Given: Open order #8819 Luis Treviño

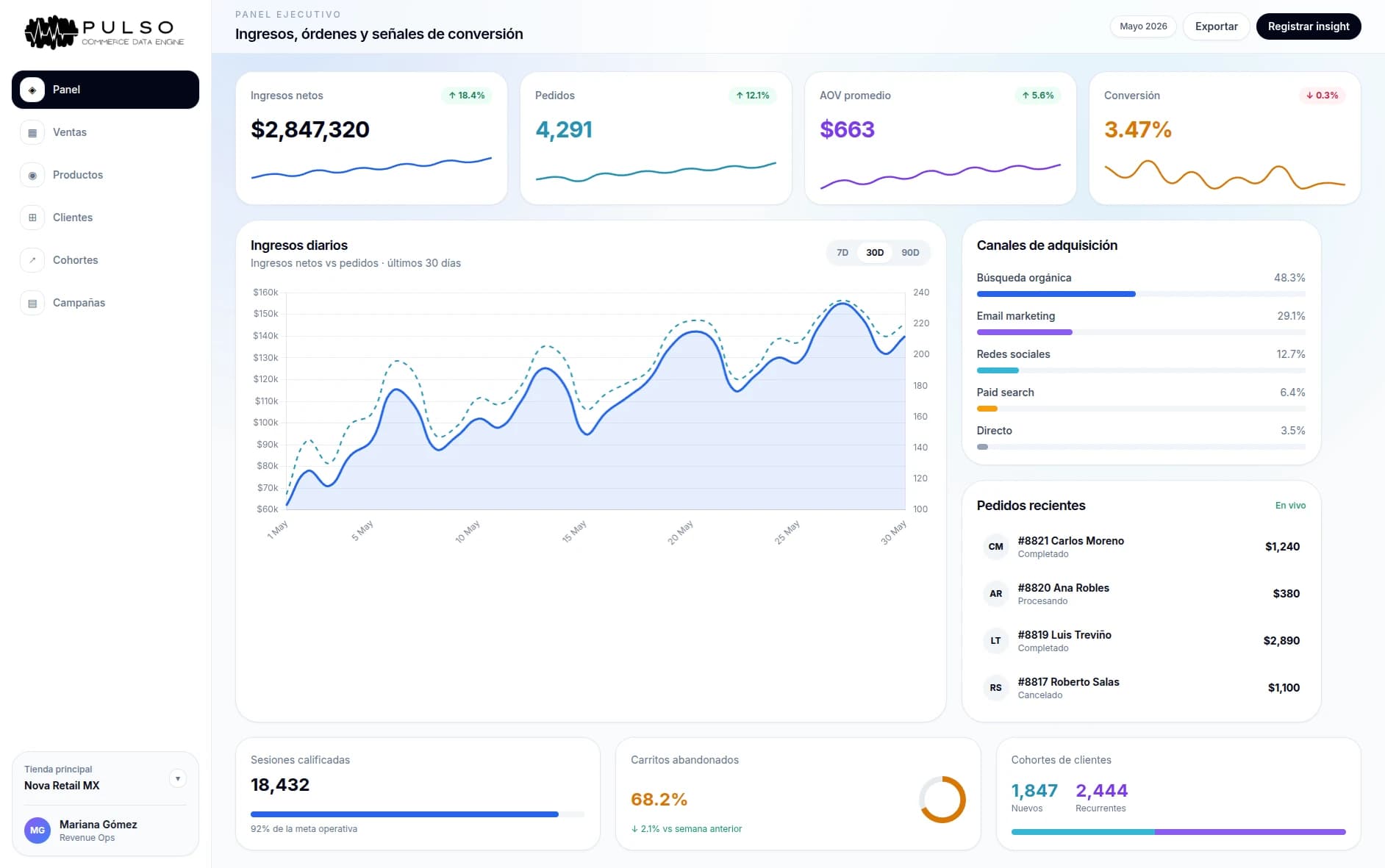Looking at the screenshot, I should tap(1141, 641).
